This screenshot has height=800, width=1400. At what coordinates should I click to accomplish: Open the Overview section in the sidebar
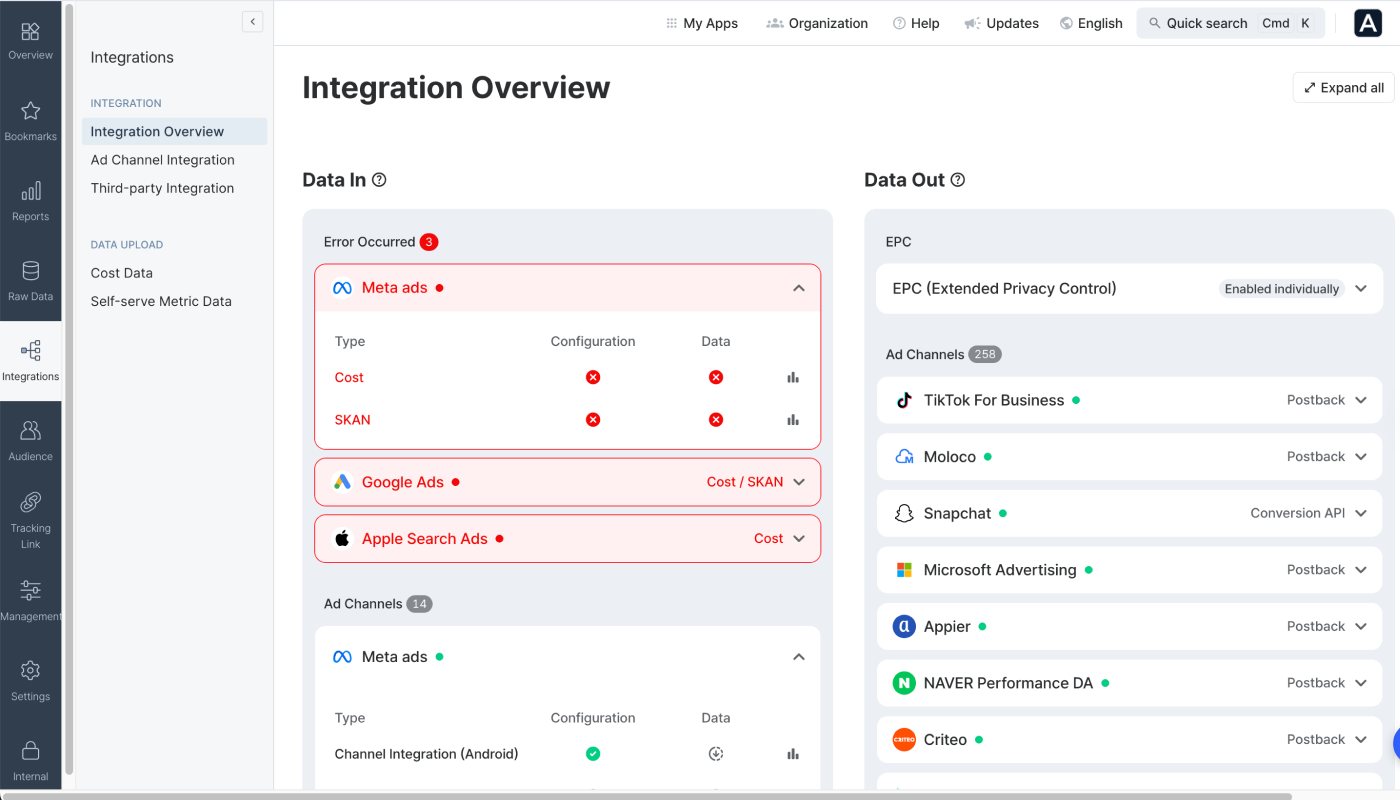click(30, 41)
